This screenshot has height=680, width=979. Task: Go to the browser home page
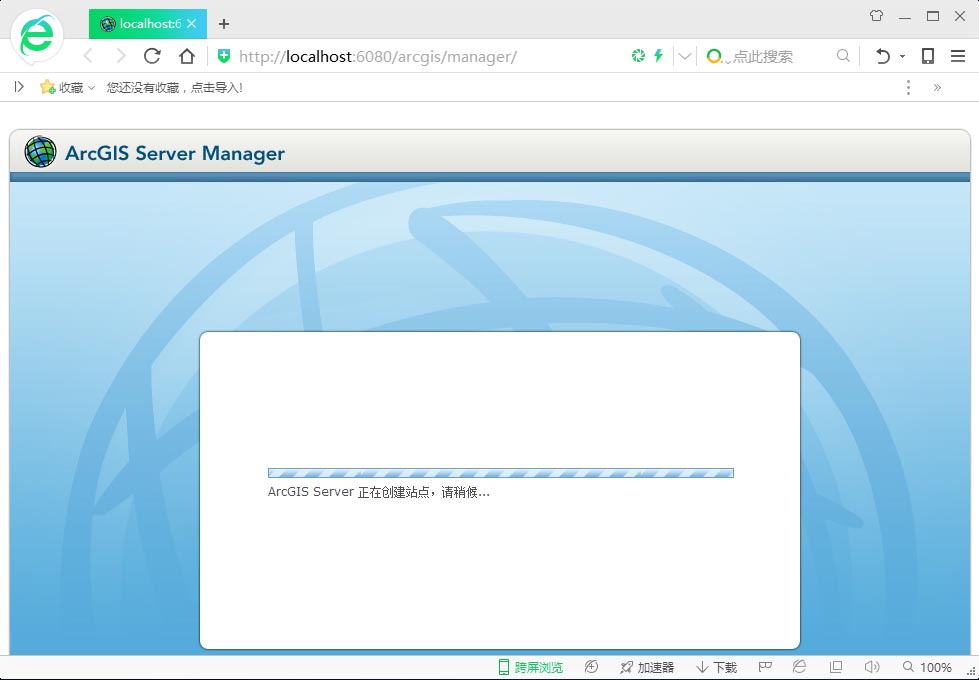pos(187,56)
